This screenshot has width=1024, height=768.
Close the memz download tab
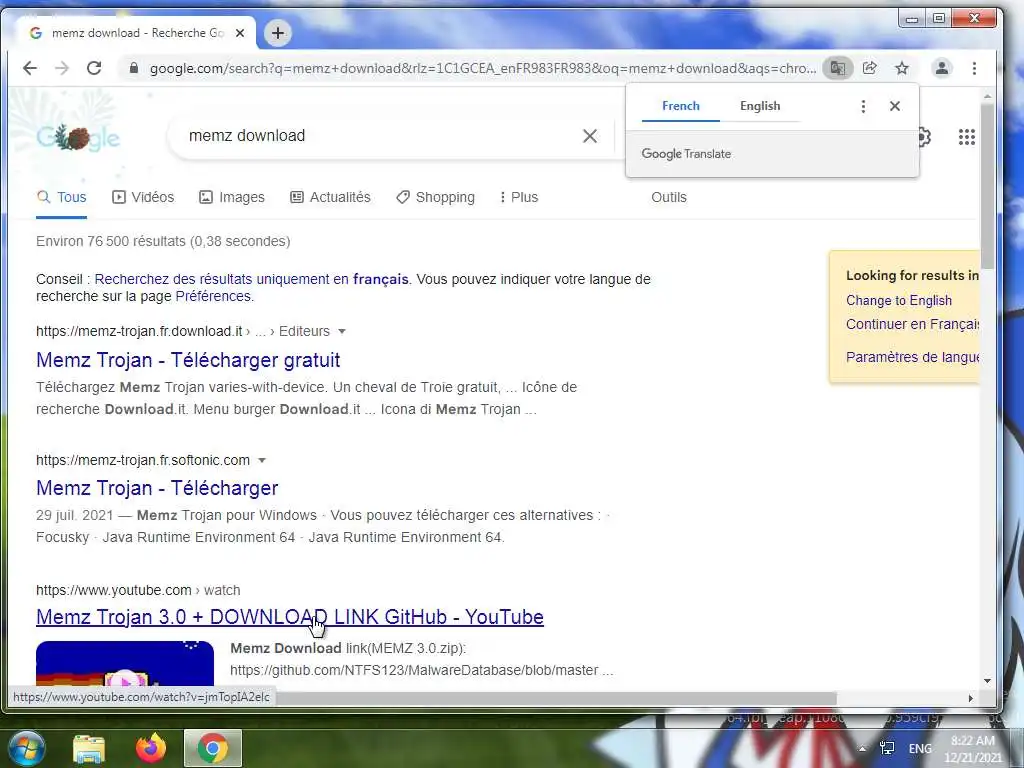tap(240, 33)
